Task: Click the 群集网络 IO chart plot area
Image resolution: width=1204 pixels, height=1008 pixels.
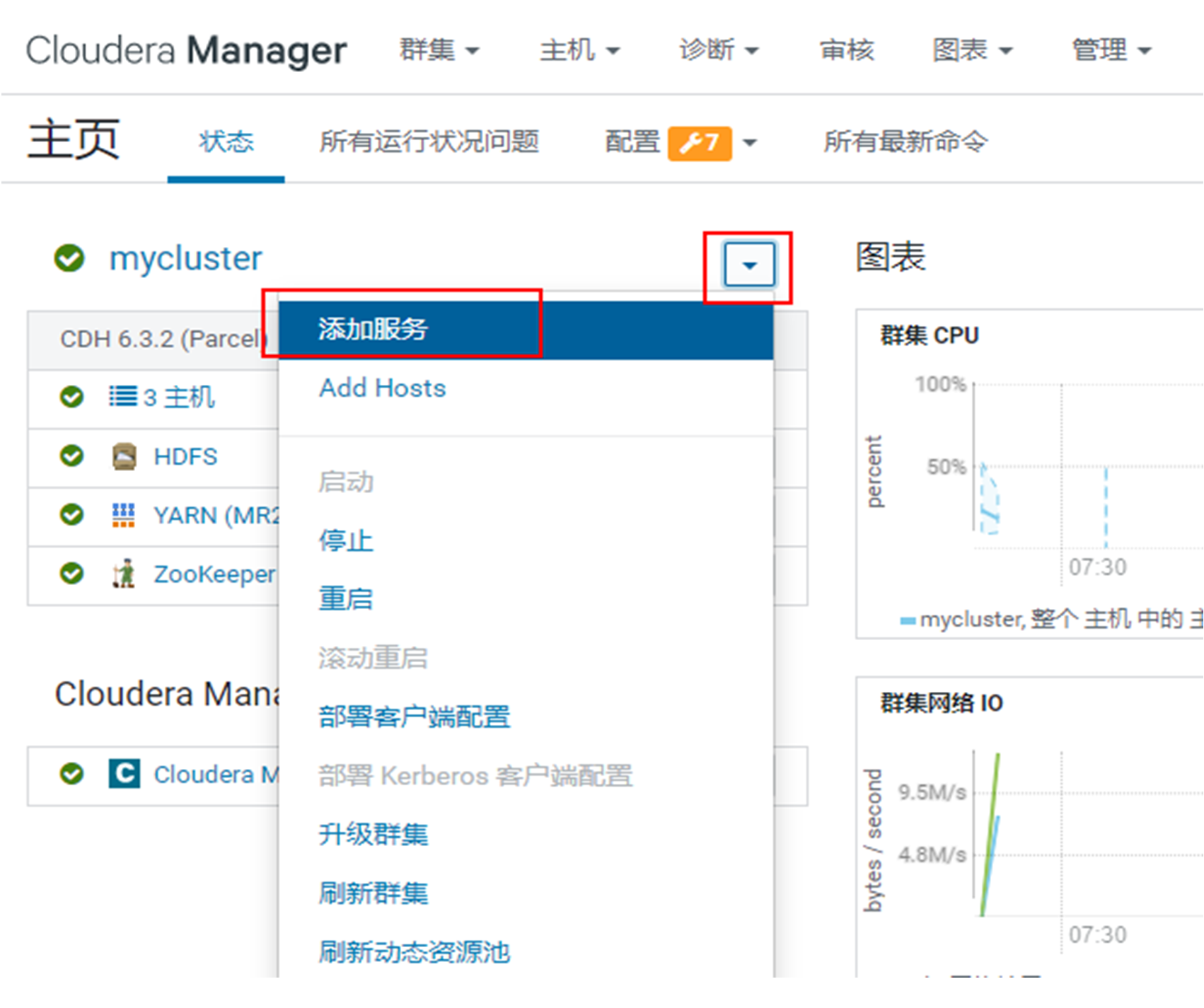Action: pyautogui.click(x=1088, y=835)
